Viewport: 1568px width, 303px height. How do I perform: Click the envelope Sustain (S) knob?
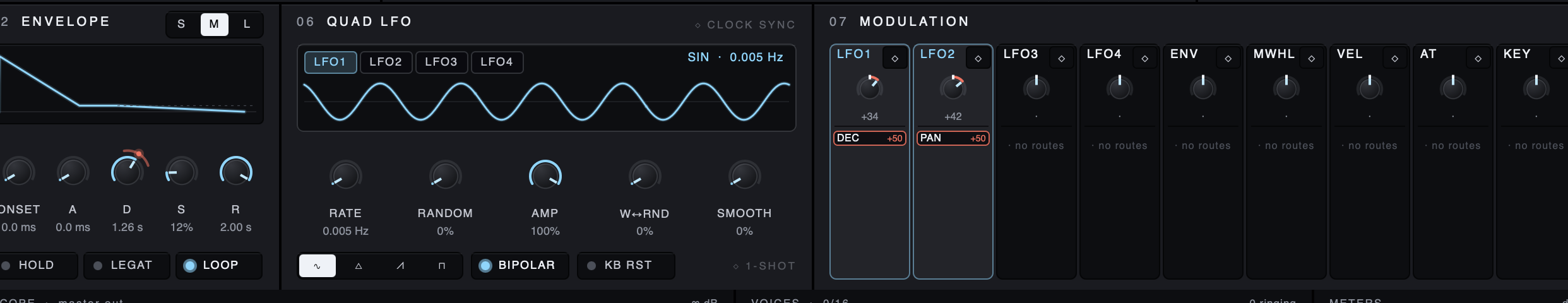click(x=181, y=172)
